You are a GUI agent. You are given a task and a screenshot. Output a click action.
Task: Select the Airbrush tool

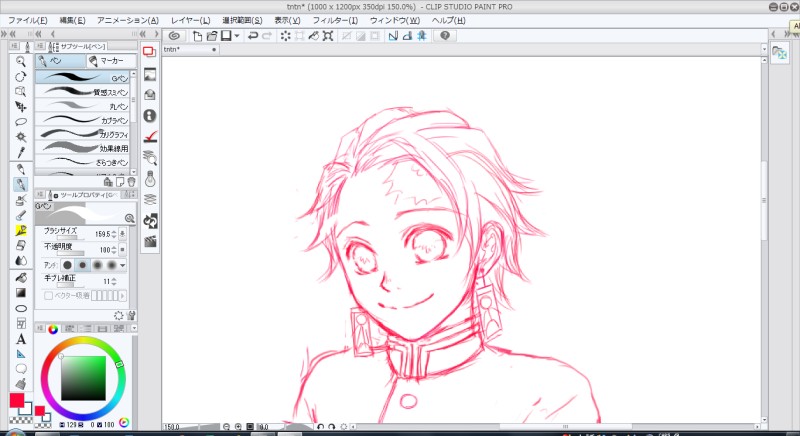20,200
